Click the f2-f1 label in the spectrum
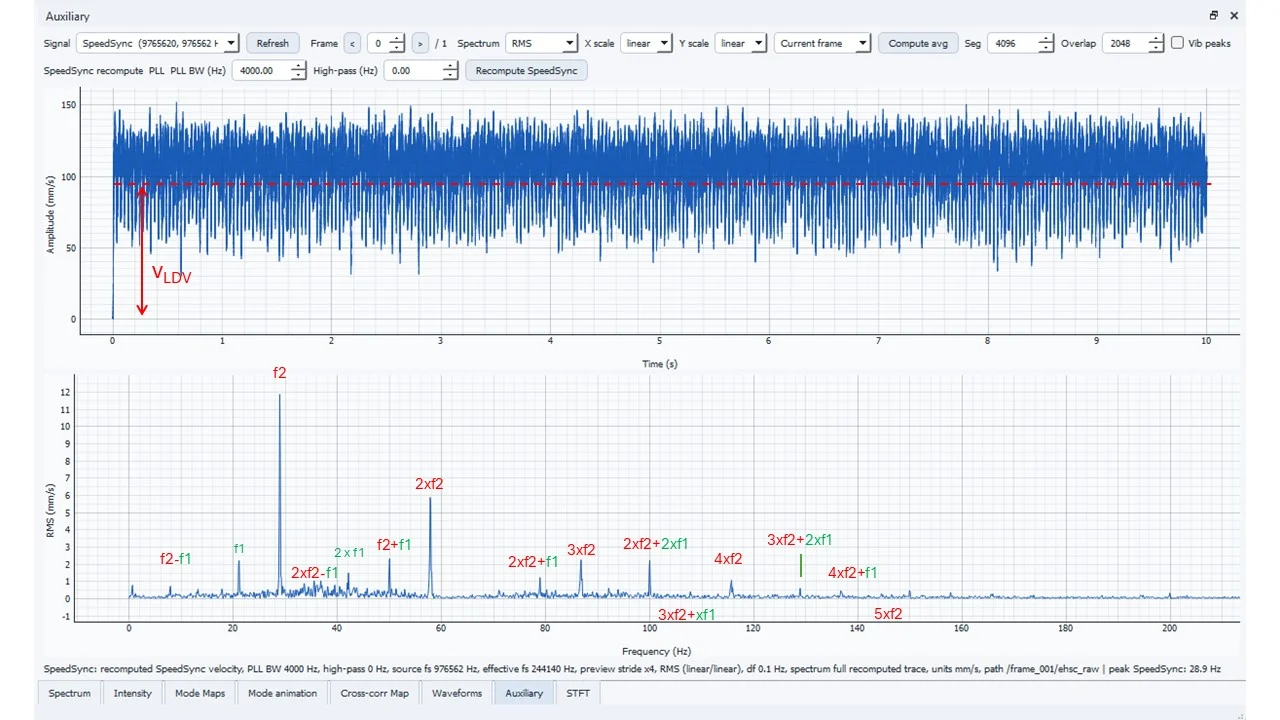This screenshot has width=1280, height=720. click(176, 559)
